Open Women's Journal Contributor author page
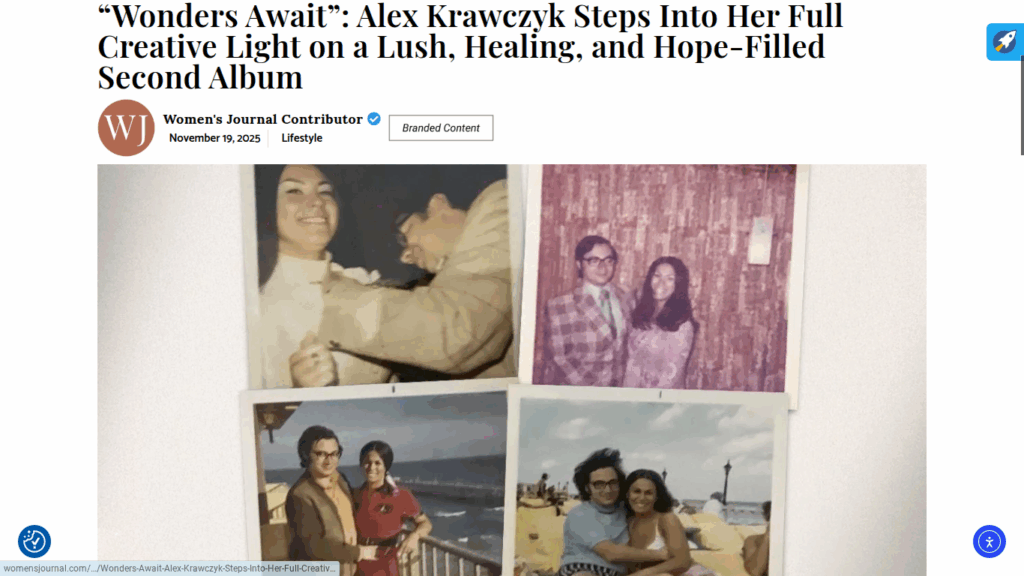Viewport: 1024px width, 576px height. point(263,119)
